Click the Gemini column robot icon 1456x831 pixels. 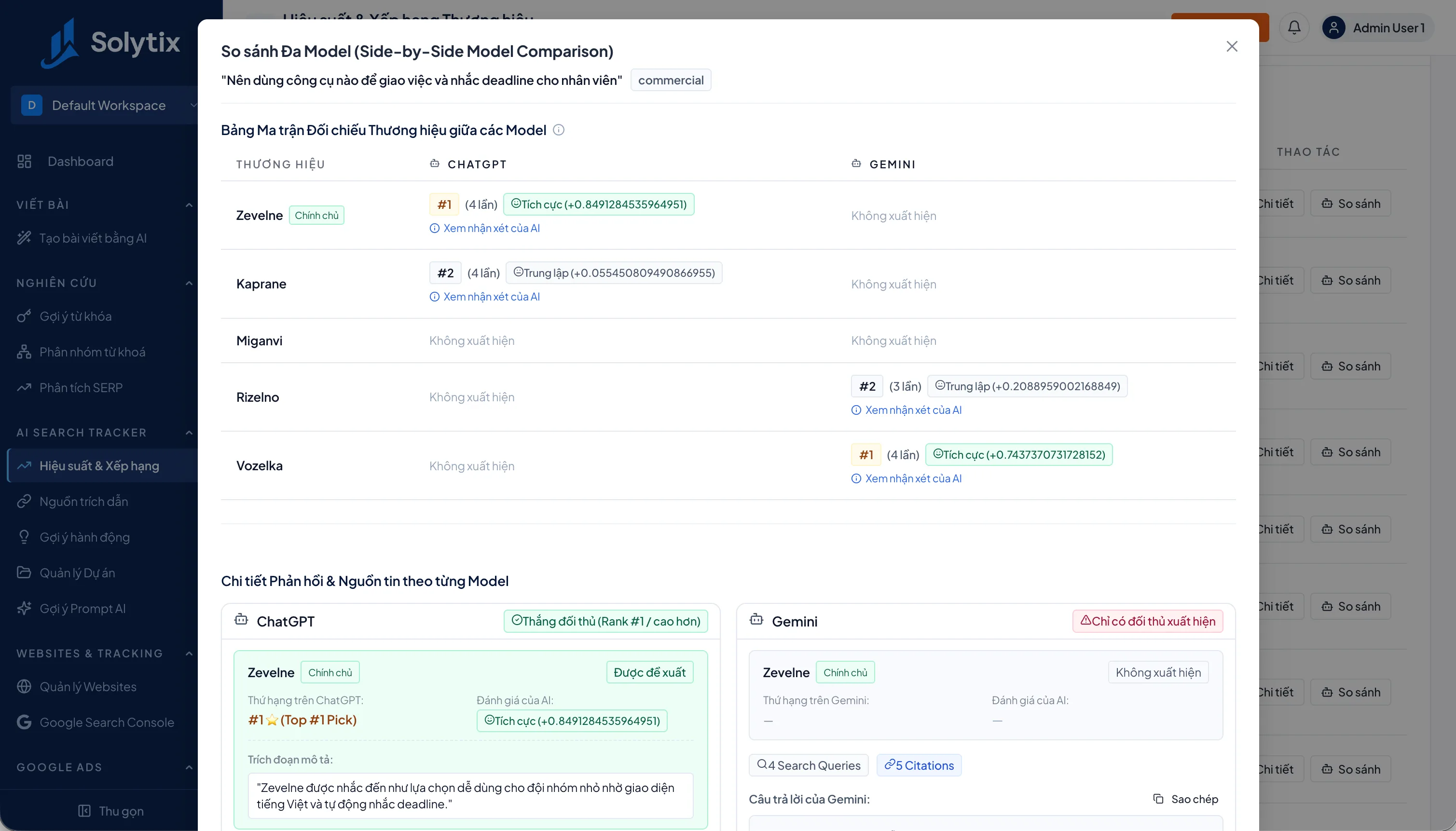856,164
